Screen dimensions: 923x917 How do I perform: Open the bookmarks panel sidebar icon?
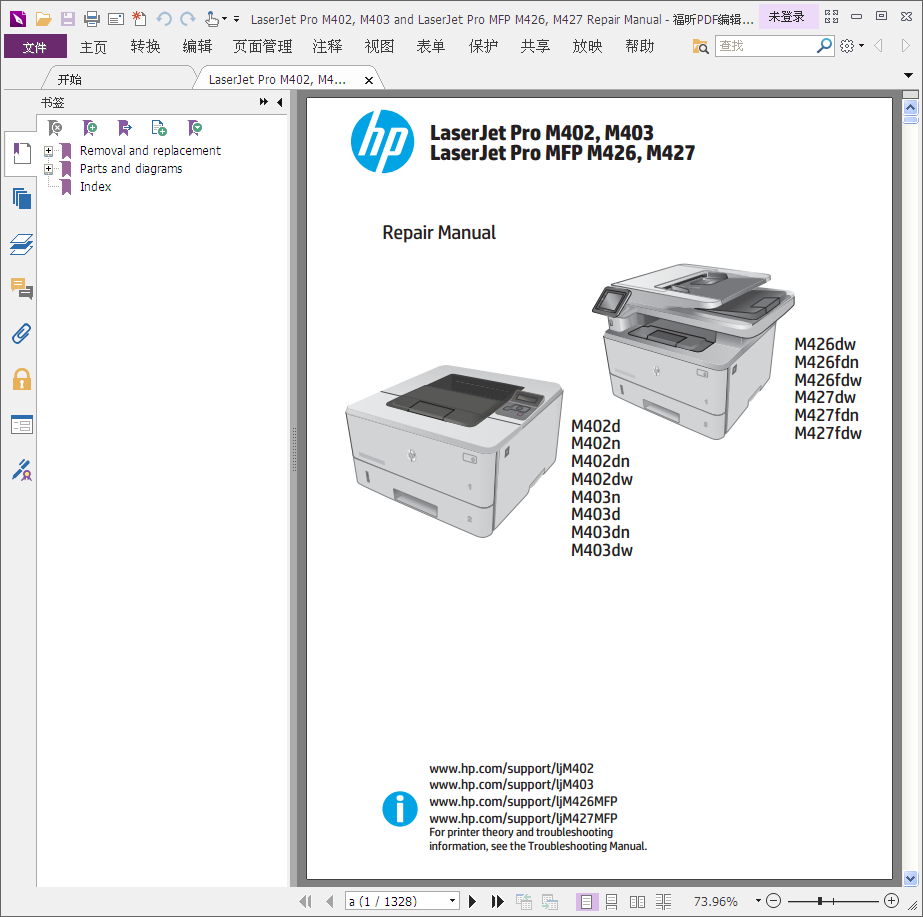point(22,154)
